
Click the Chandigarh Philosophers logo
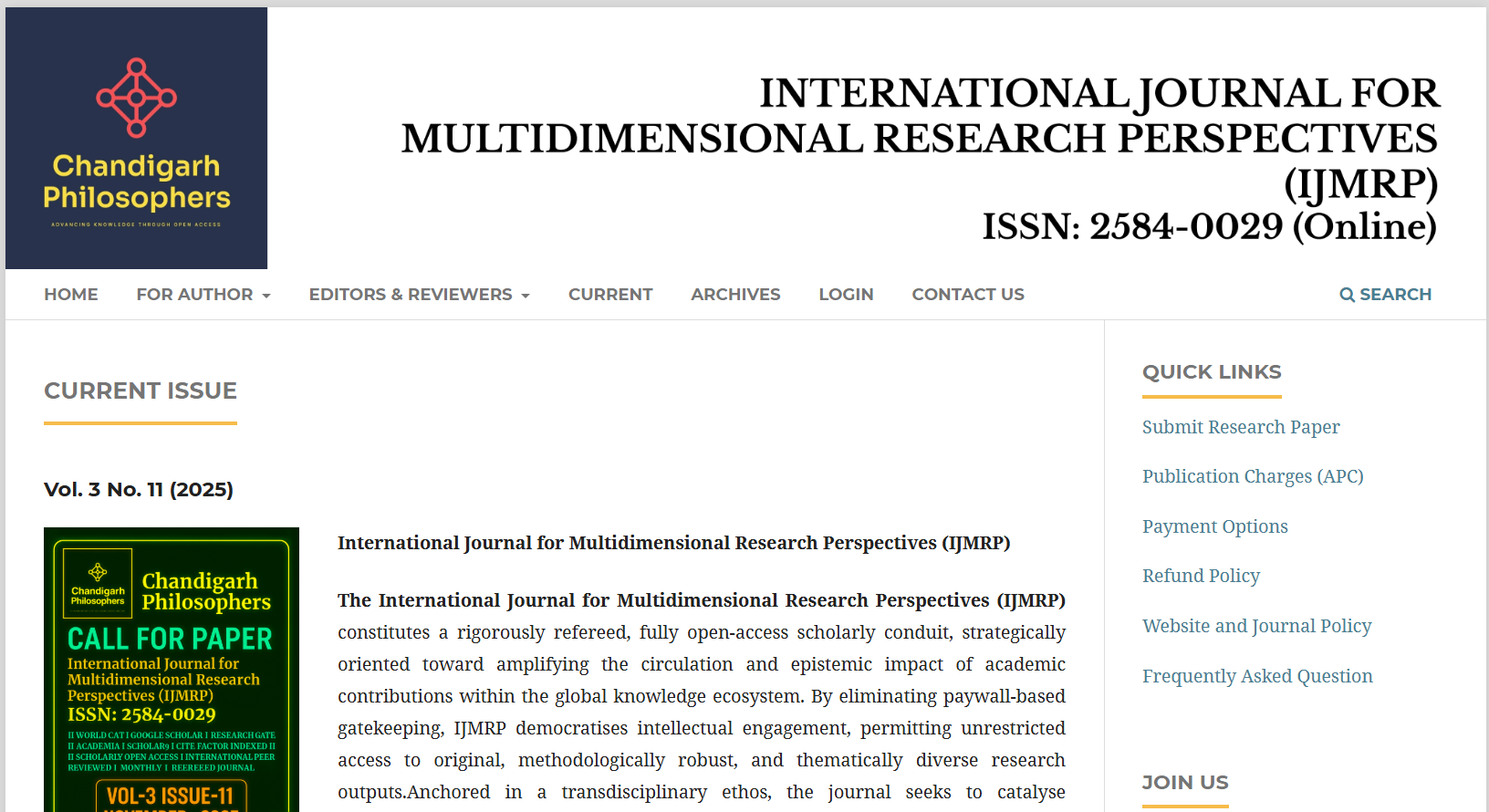coord(137,138)
